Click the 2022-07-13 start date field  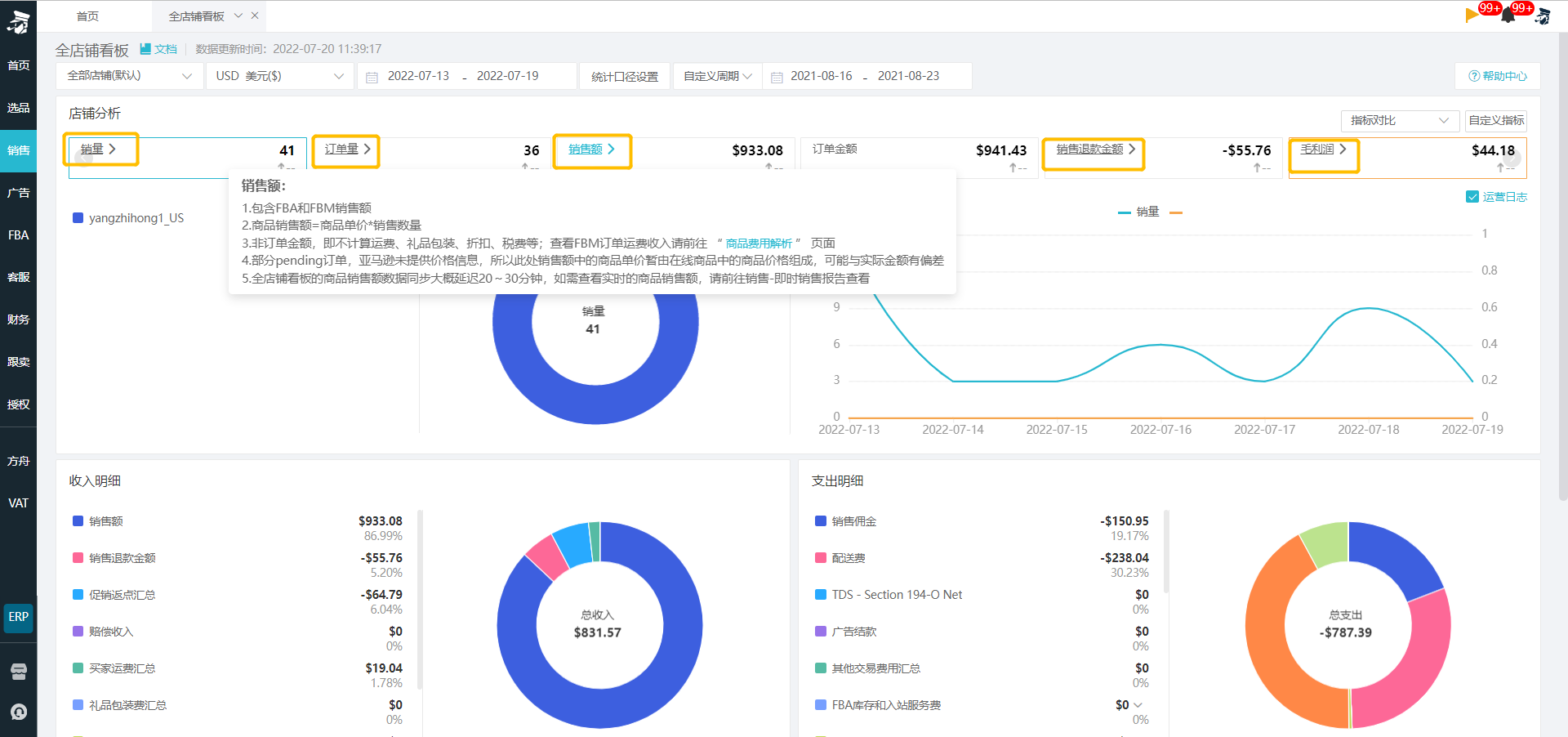click(x=418, y=76)
